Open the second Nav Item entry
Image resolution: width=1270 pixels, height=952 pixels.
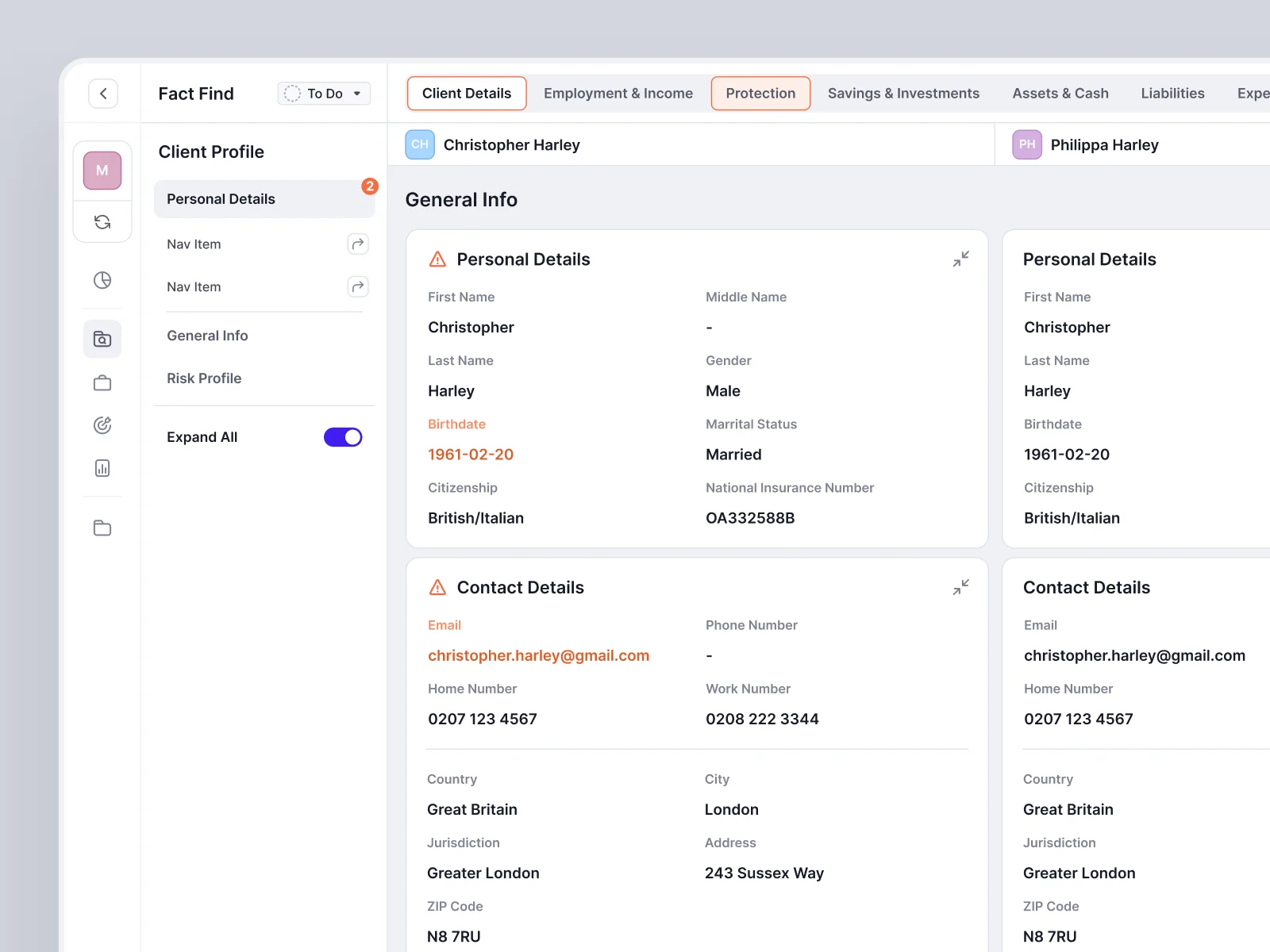(x=194, y=287)
